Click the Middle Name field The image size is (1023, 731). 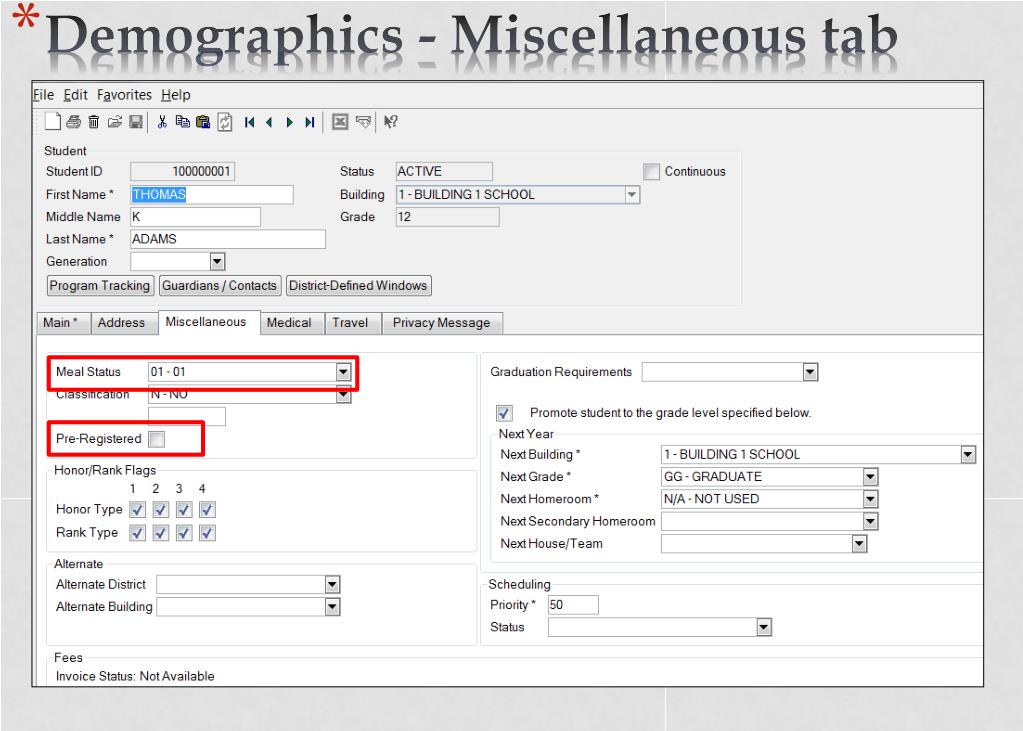[x=196, y=217]
